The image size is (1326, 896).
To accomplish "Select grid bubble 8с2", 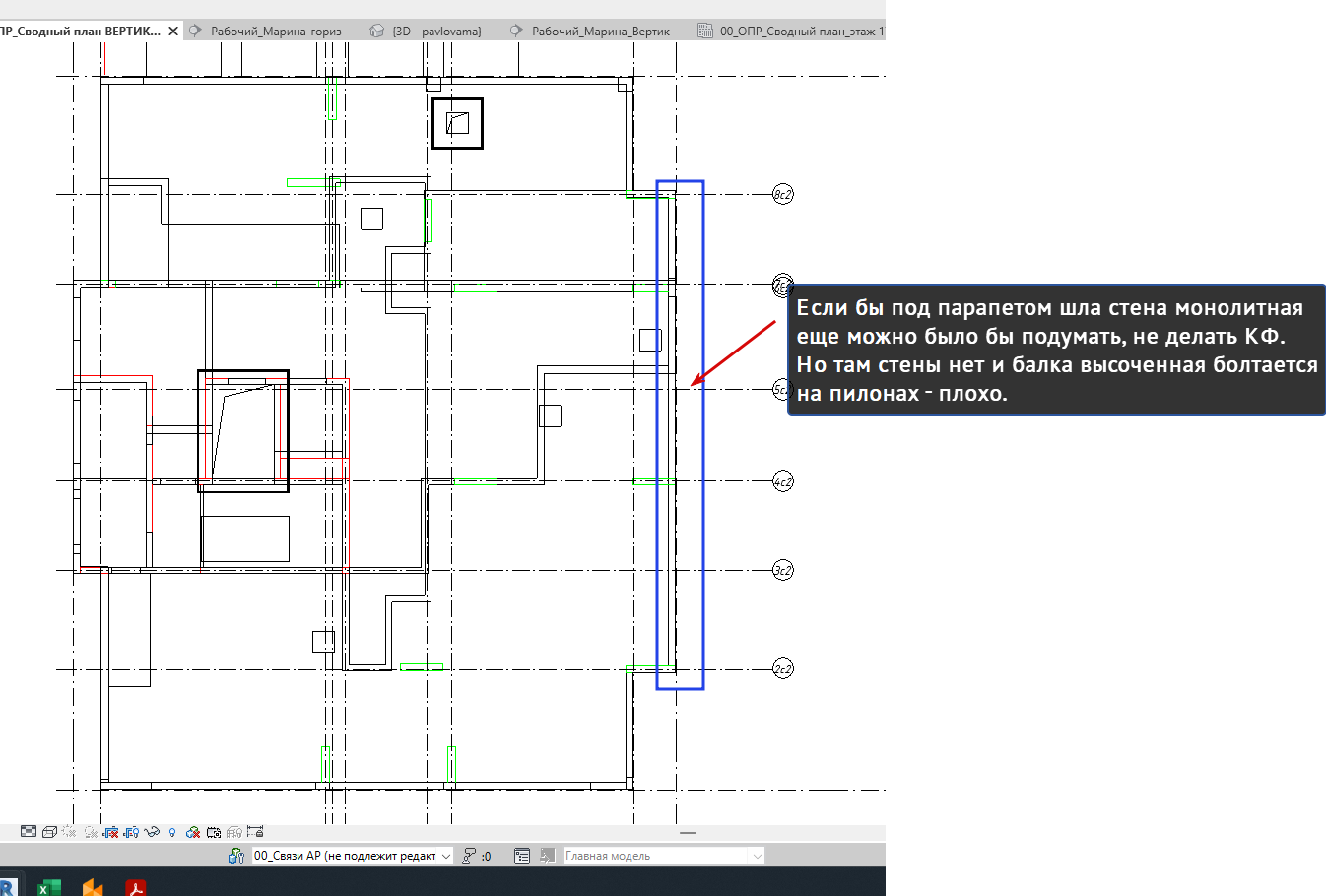I will tap(782, 194).
